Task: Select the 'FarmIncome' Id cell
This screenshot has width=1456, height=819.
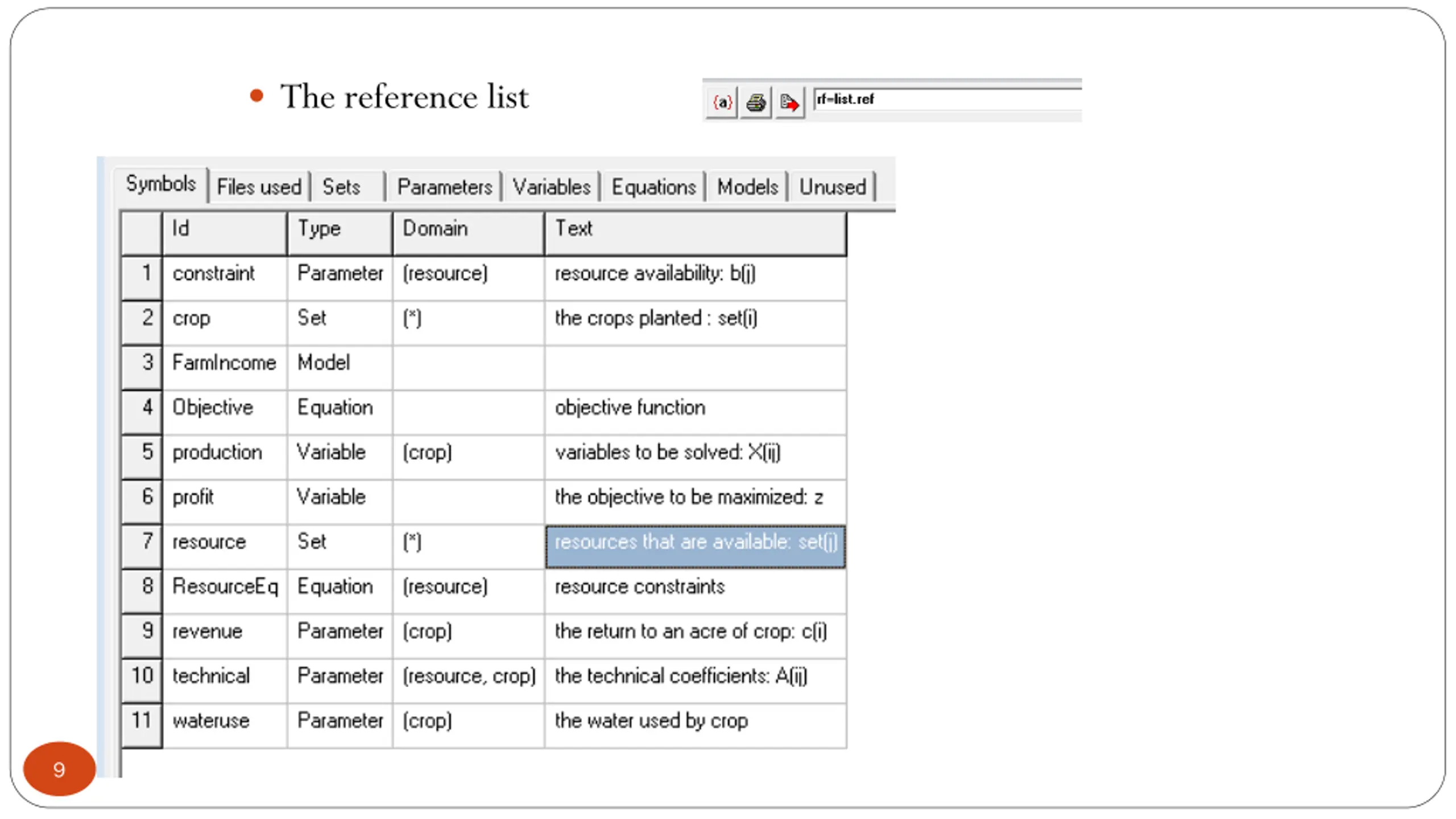Action: (225, 368)
